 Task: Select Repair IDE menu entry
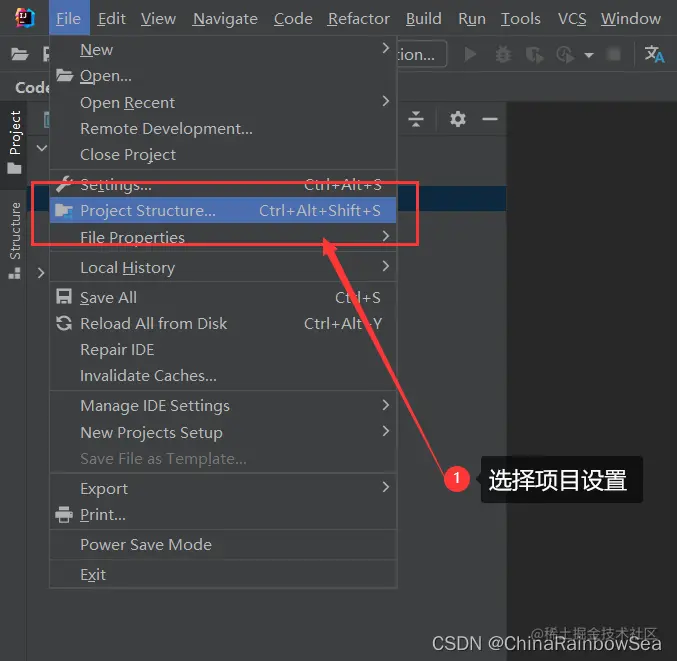pos(223,349)
